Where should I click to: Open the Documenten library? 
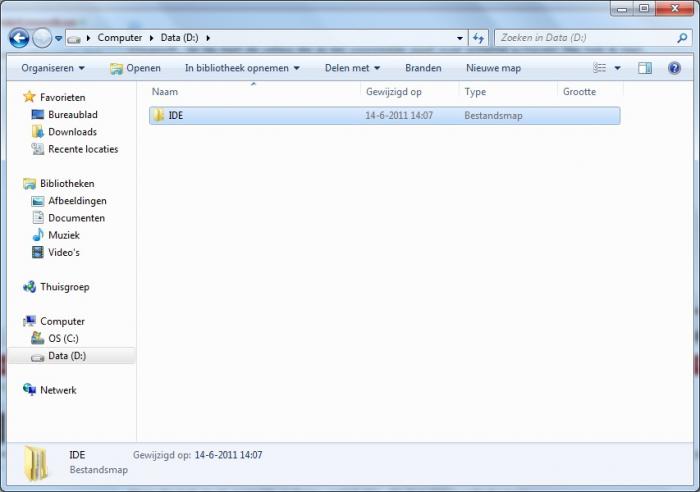tap(76, 217)
